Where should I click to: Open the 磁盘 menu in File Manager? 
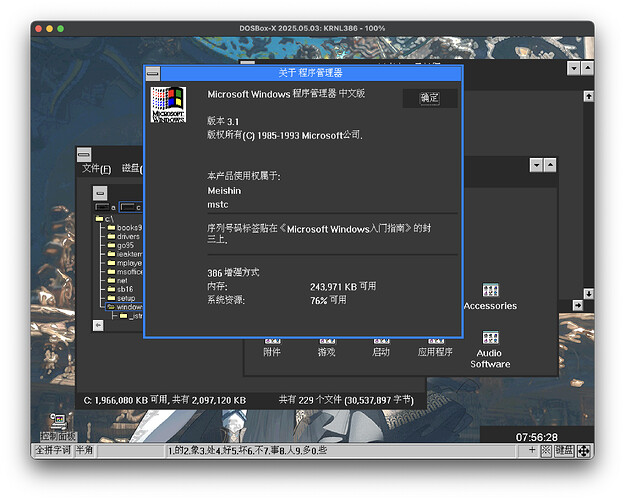[132, 169]
